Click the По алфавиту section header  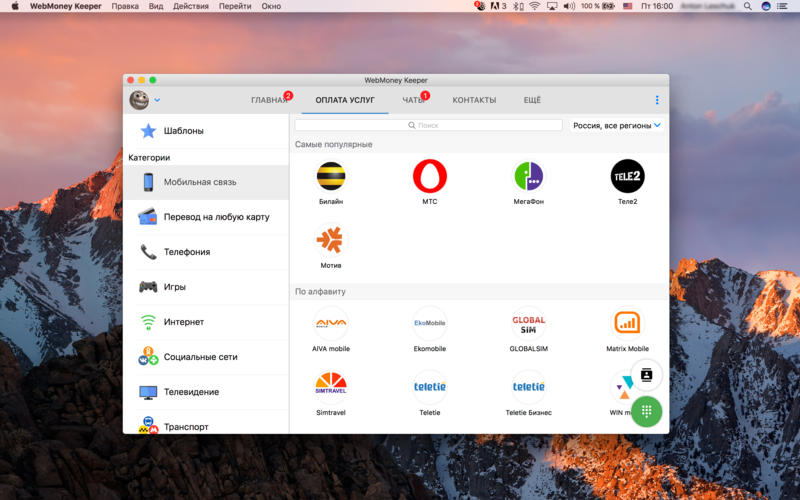(320, 291)
